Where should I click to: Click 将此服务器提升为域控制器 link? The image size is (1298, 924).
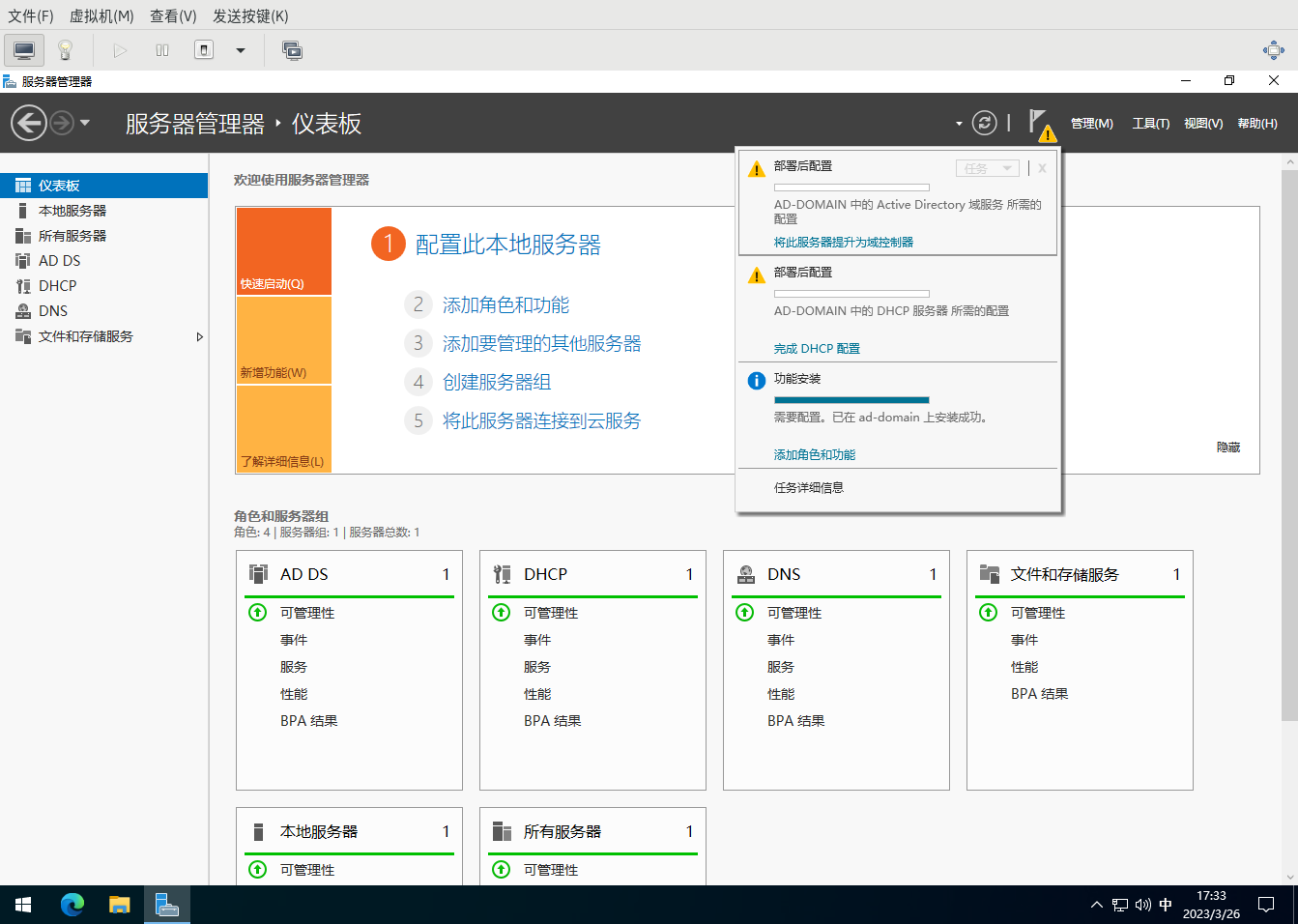tap(843, 243)
